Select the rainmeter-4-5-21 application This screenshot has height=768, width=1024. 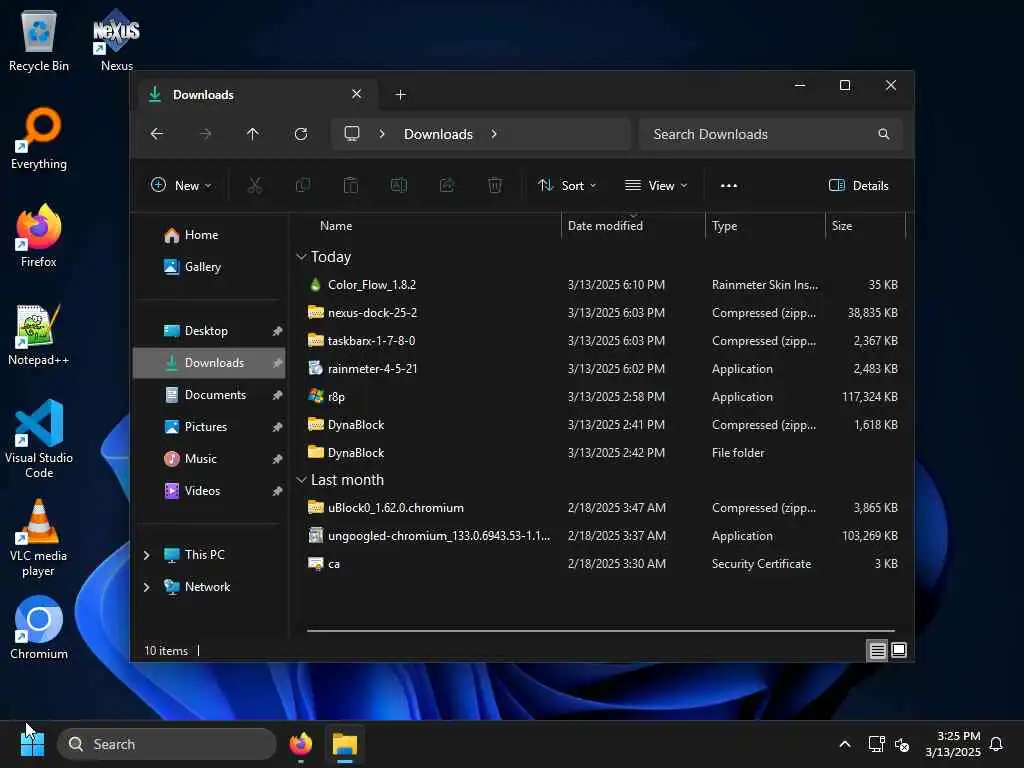point(601,369)
